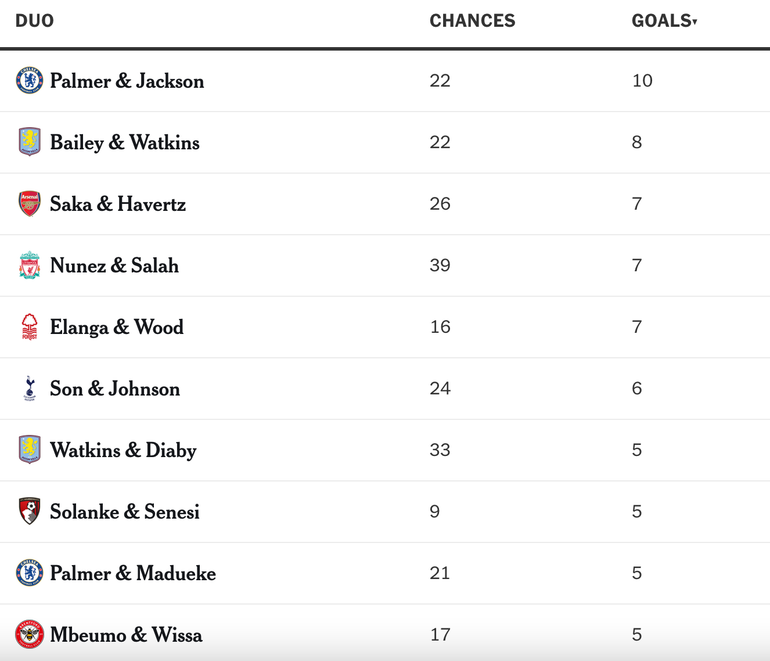Click the Nottingham Forest crest beside Elanga & Wood
The height and width of the screenshot is (661, 770).
[x=29, y=327]
